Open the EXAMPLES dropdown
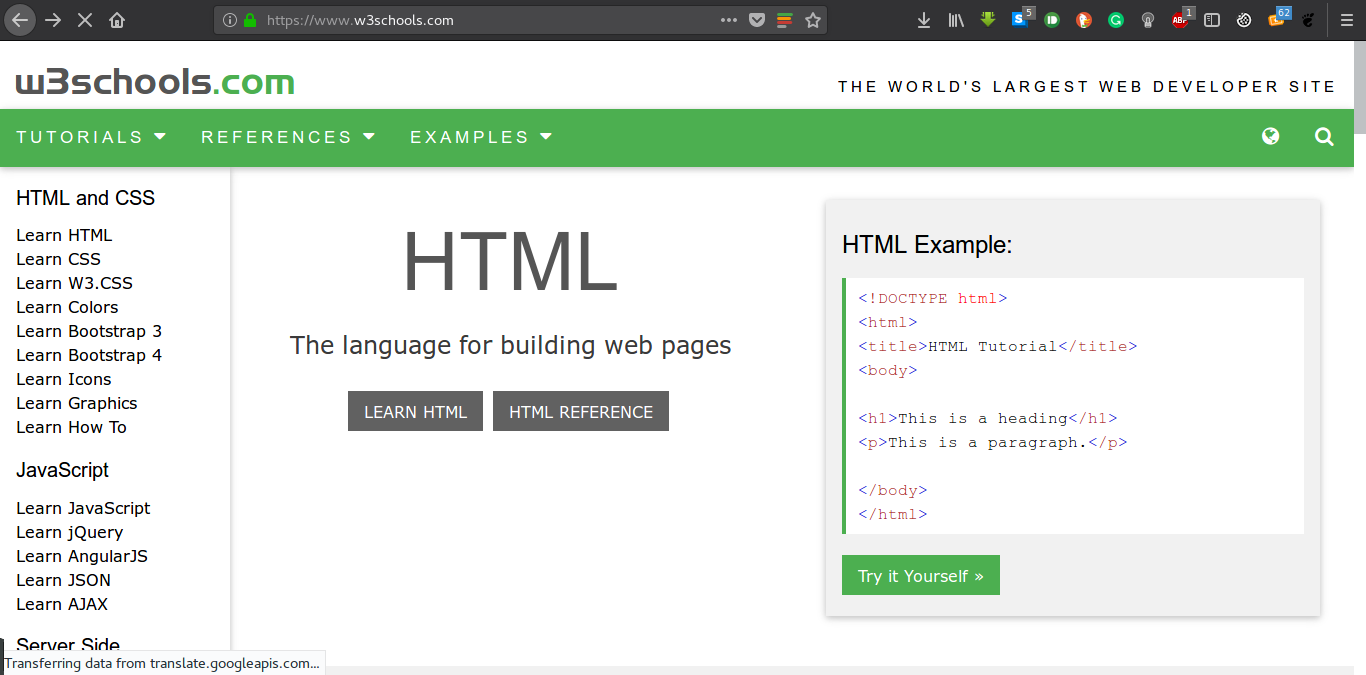The image size is (1366, 675). (481, 137)
